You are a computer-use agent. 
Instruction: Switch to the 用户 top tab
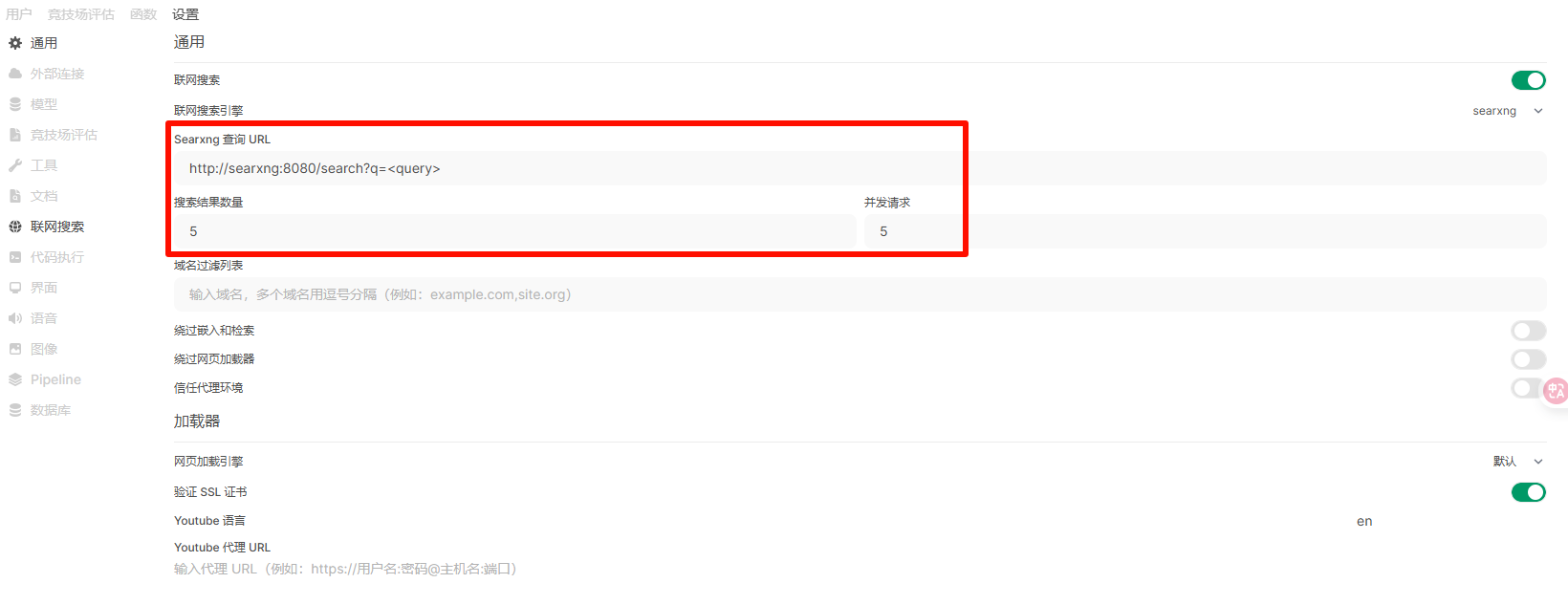tap(19, 14)
